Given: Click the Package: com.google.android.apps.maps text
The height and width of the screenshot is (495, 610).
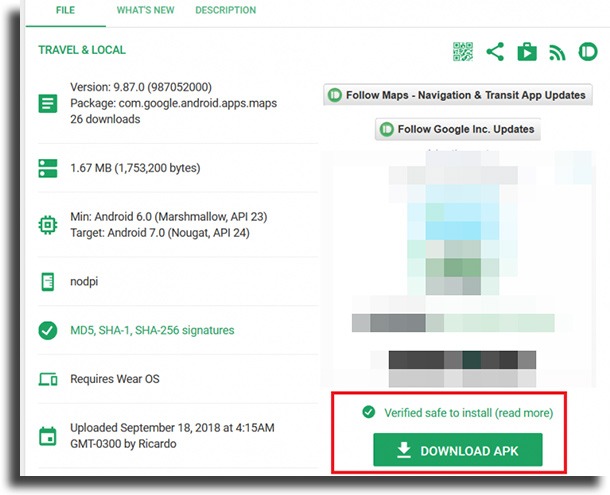Looking at the screenshot, I should click(174, 103).
